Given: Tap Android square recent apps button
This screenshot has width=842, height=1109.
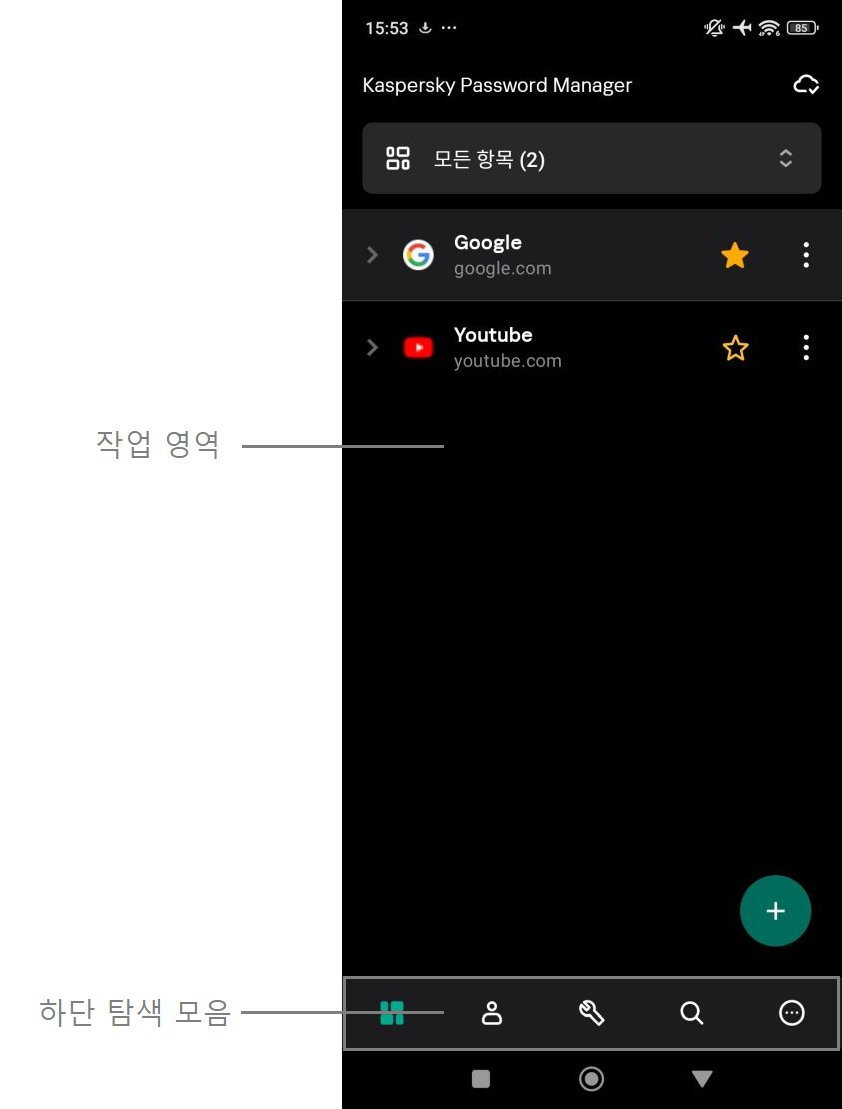Looking at the screenshot, I should pos(481,1079).
